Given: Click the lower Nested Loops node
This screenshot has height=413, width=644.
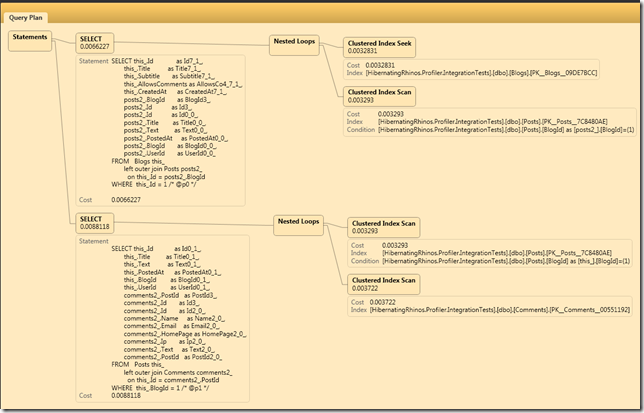Looking at the screenshot, I should (x=299, y=225).
